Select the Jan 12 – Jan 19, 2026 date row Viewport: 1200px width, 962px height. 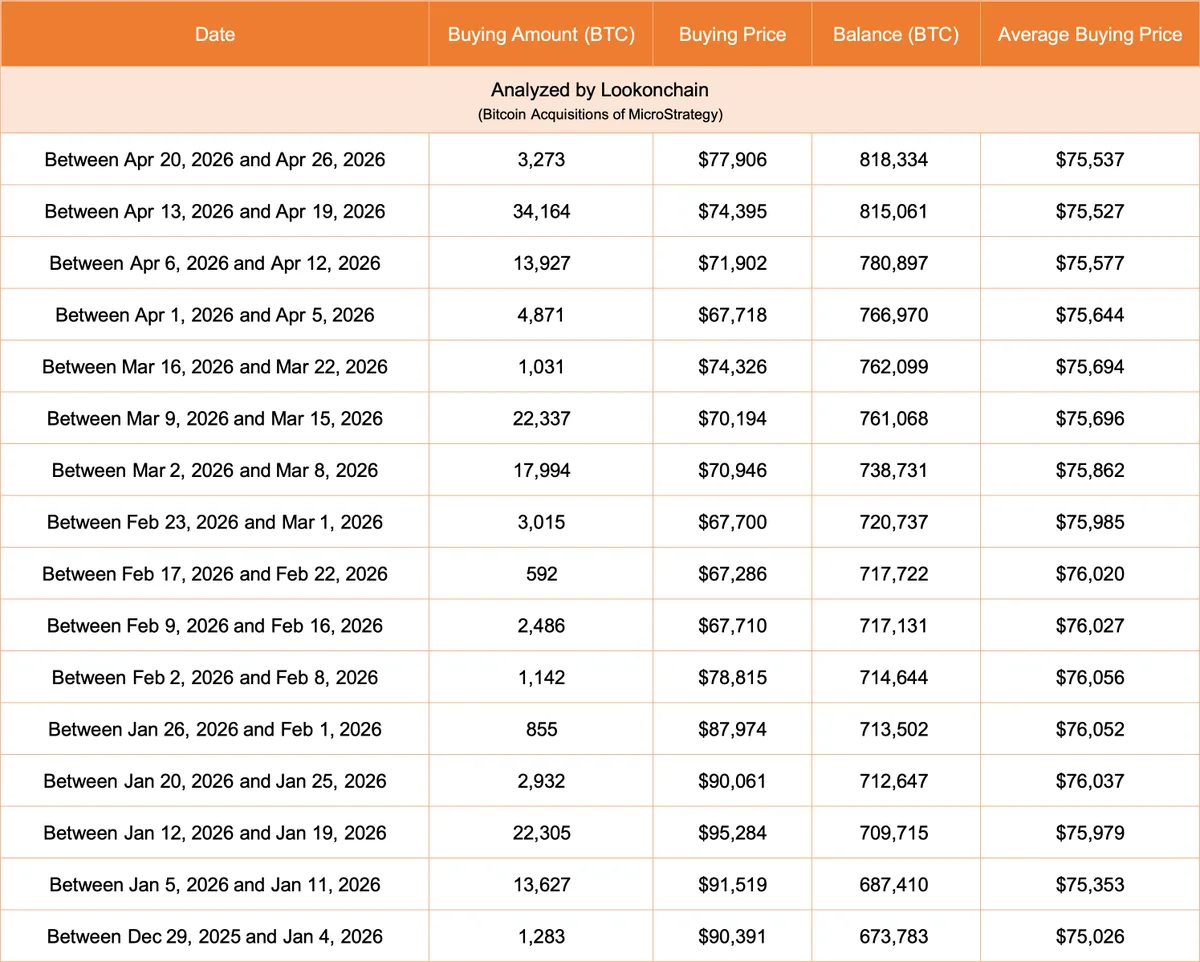pyautogui.click(x=215, y=833)
